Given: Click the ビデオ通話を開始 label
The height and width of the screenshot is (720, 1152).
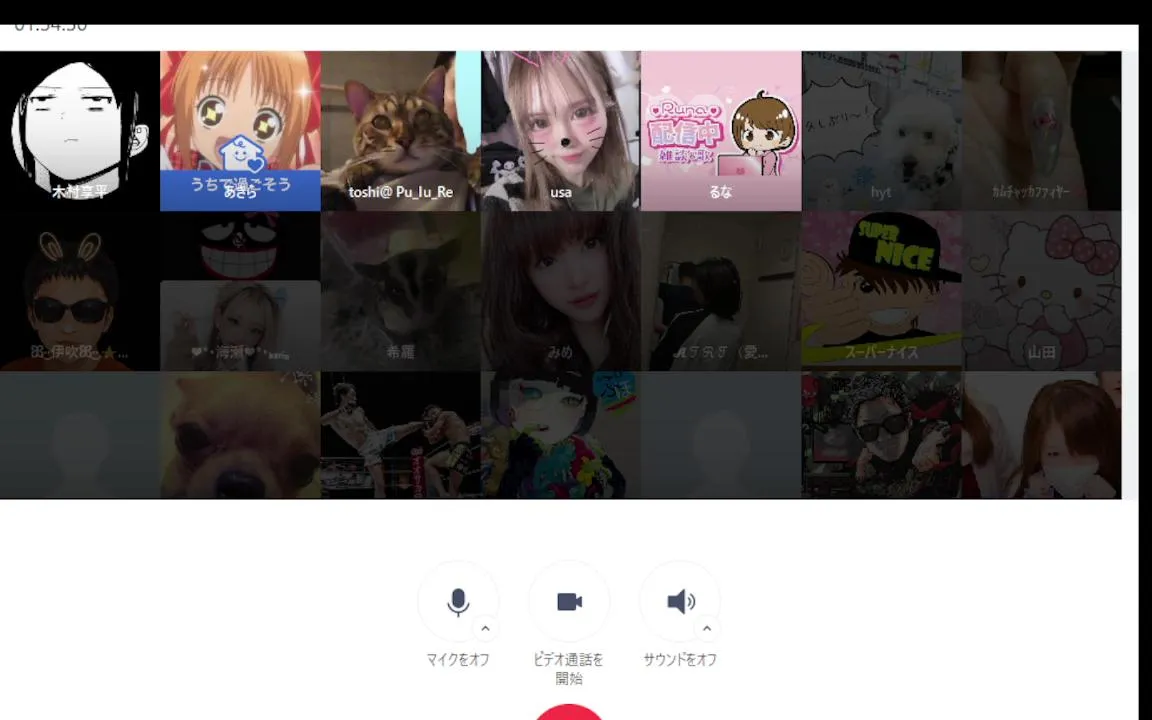Looking at the screenshot, I should tap(569, 669).
